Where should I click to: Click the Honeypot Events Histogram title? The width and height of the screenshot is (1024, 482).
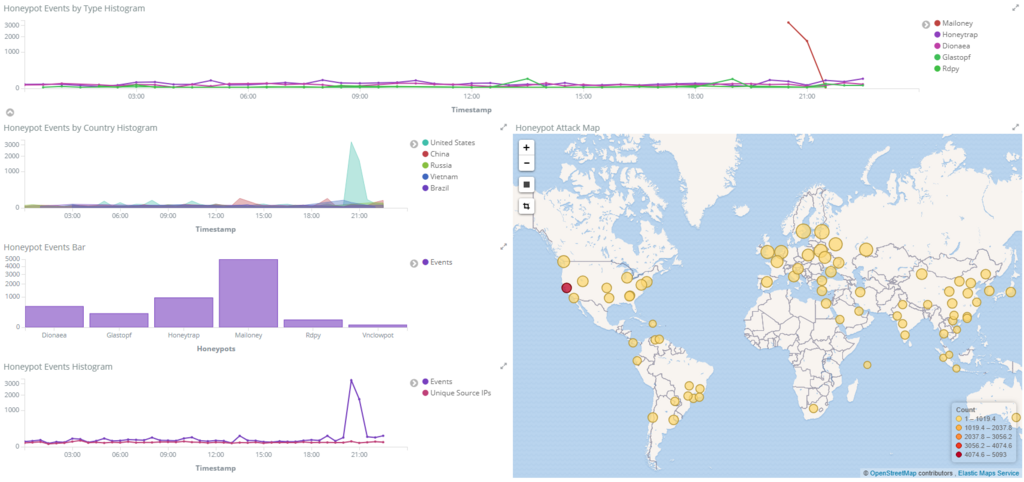pyautogui.click(x=58, y=366)
